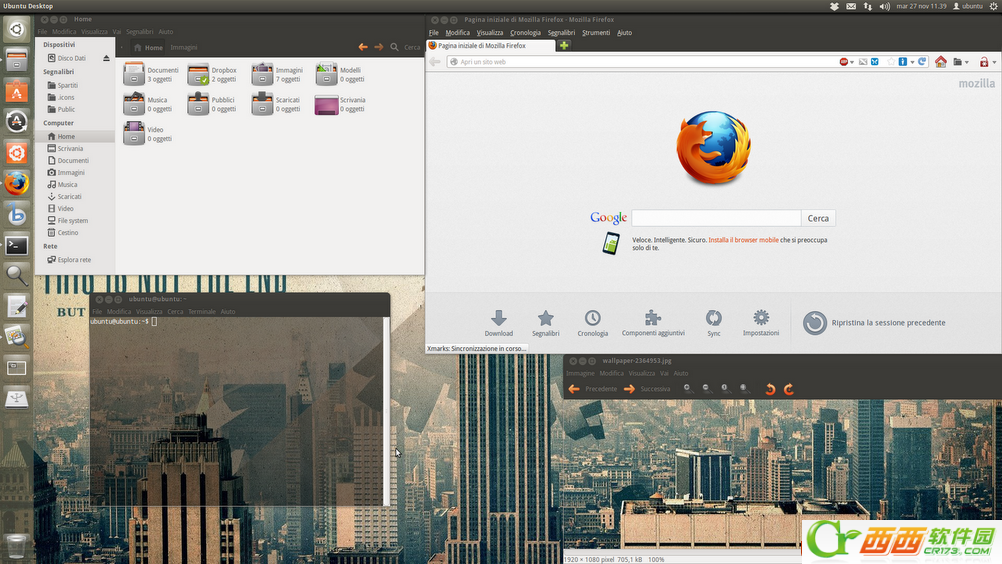The width and height of the screenshot is (1002, 564).
Task: Open the volume indicator in top panel
Action: click(884, 6)
